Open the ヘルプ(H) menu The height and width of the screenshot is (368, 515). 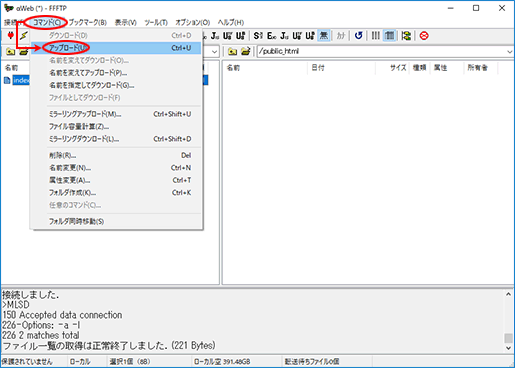(x=231, y=22)
